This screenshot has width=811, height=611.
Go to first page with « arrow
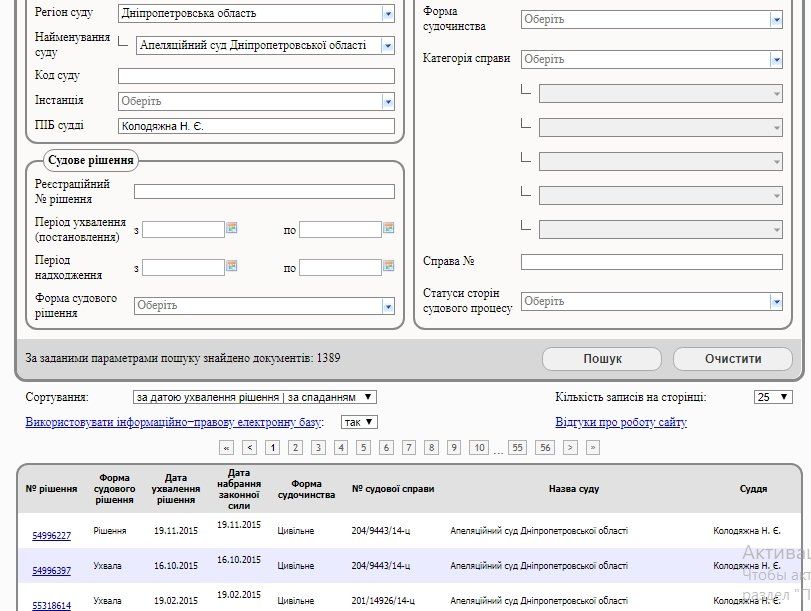[226, 448]
